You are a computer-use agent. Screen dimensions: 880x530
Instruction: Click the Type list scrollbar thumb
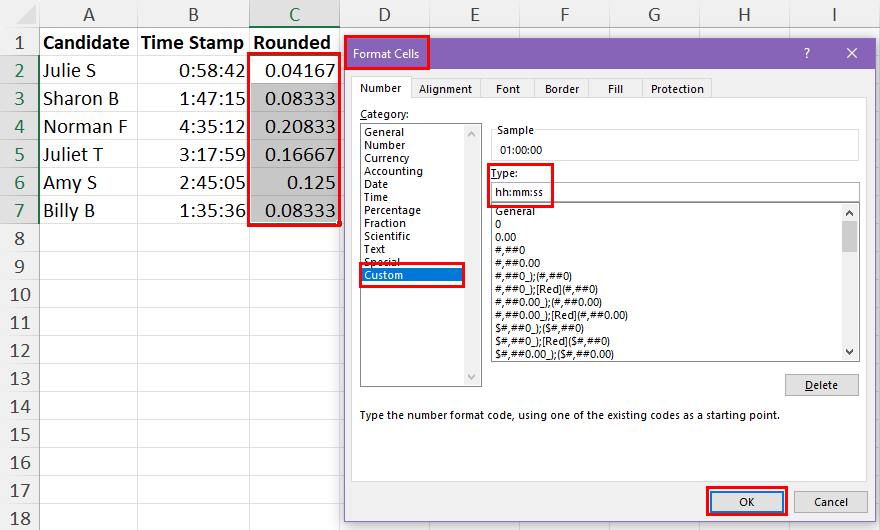click(x=849, y=236)
